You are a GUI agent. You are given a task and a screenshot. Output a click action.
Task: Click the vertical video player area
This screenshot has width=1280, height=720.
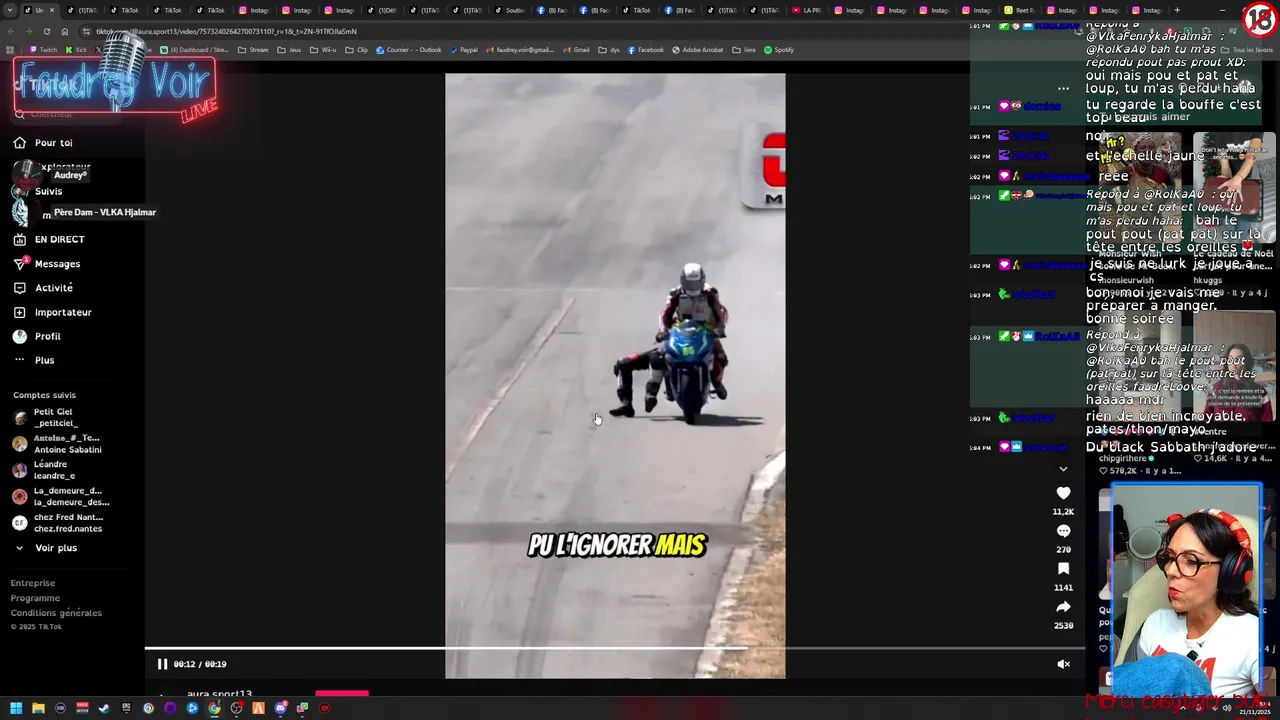coord(615,375)
